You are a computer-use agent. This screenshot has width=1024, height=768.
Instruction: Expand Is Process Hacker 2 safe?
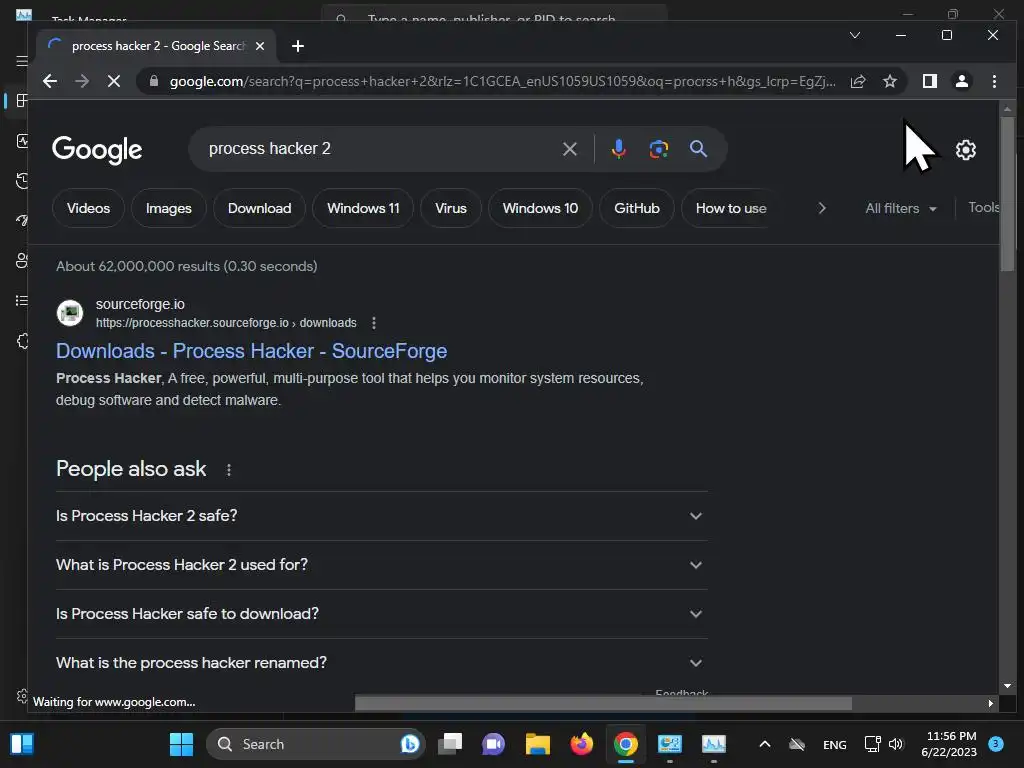[381, 516]
